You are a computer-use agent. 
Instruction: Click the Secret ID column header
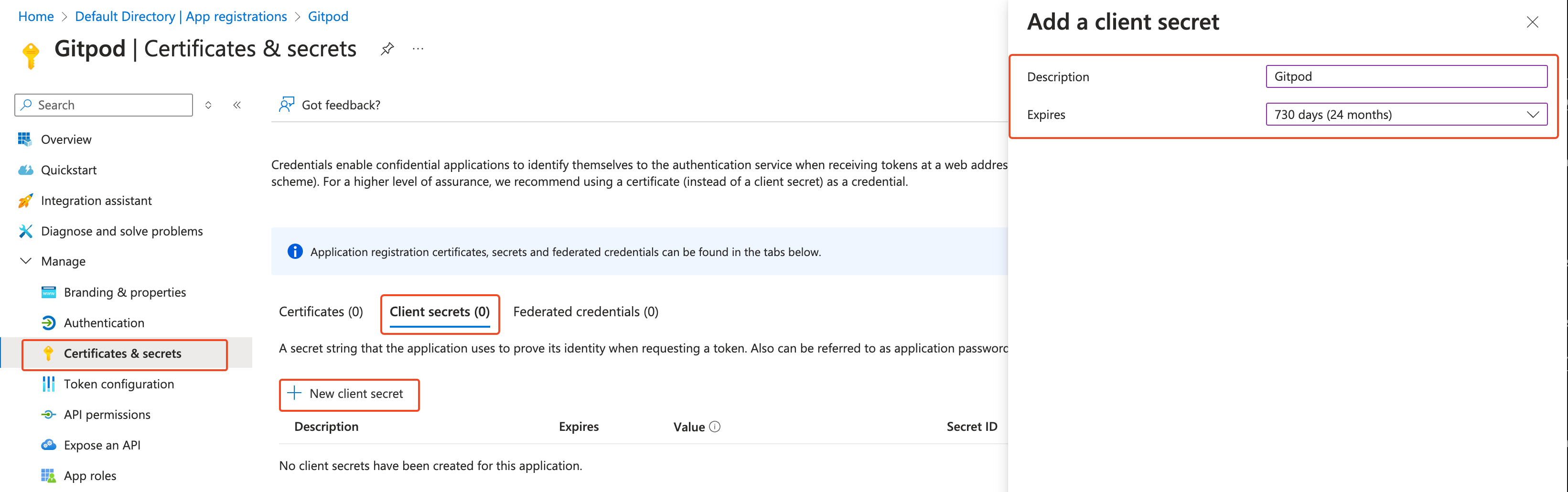(971, 426)
